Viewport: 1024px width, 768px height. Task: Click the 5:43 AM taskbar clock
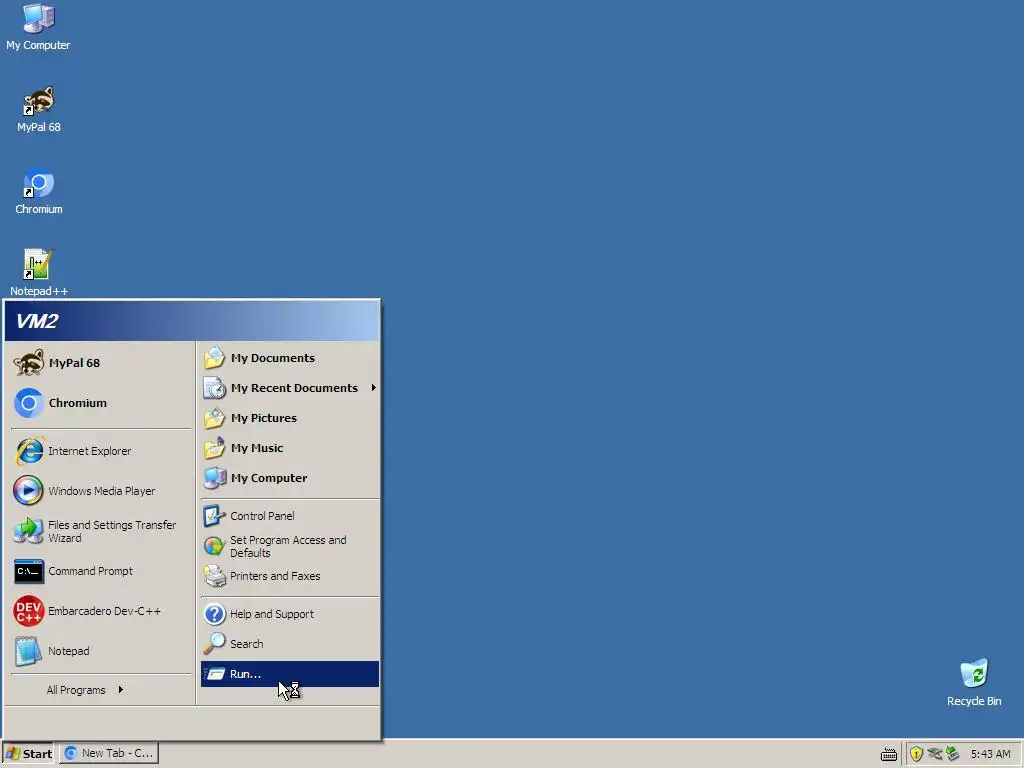tap(990, 754)
